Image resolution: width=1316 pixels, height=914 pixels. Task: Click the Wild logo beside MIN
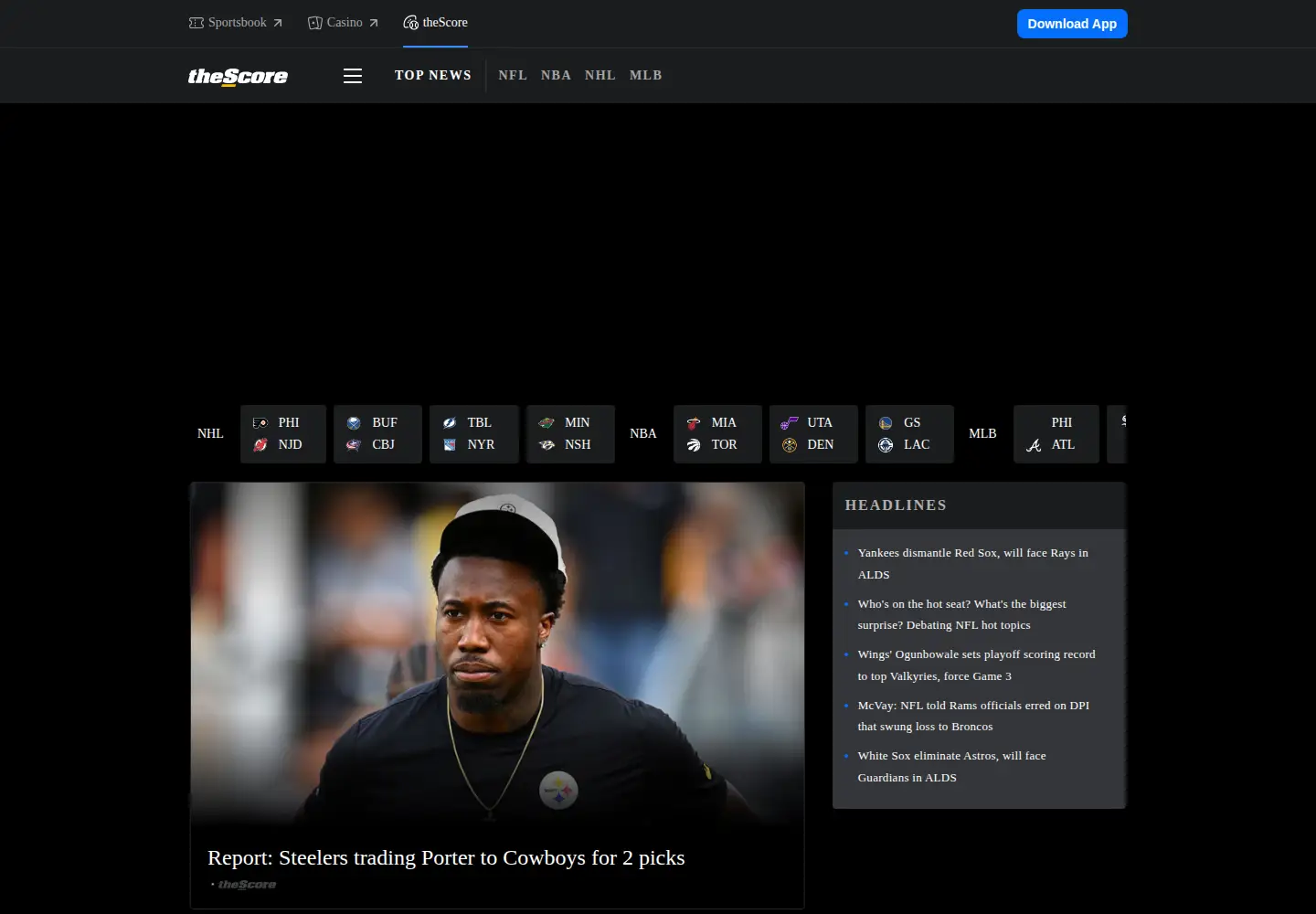pos(547,423)
